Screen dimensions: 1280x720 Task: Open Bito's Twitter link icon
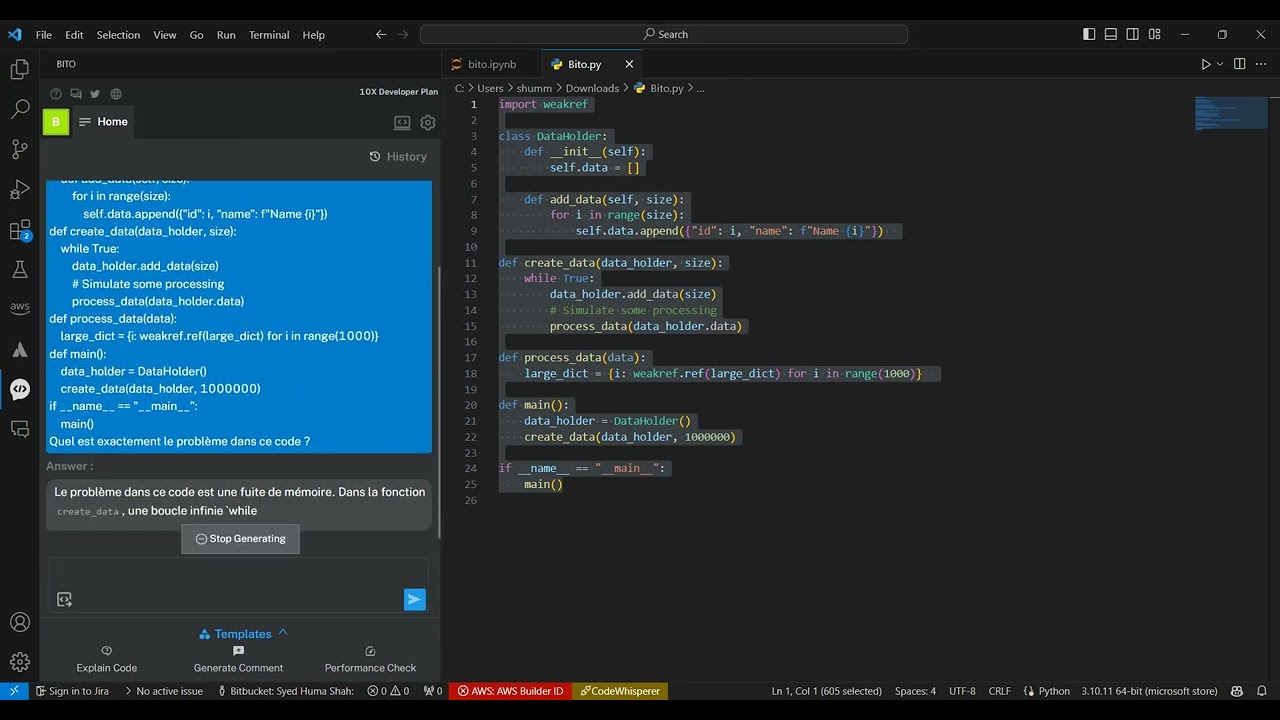point(95,94)
